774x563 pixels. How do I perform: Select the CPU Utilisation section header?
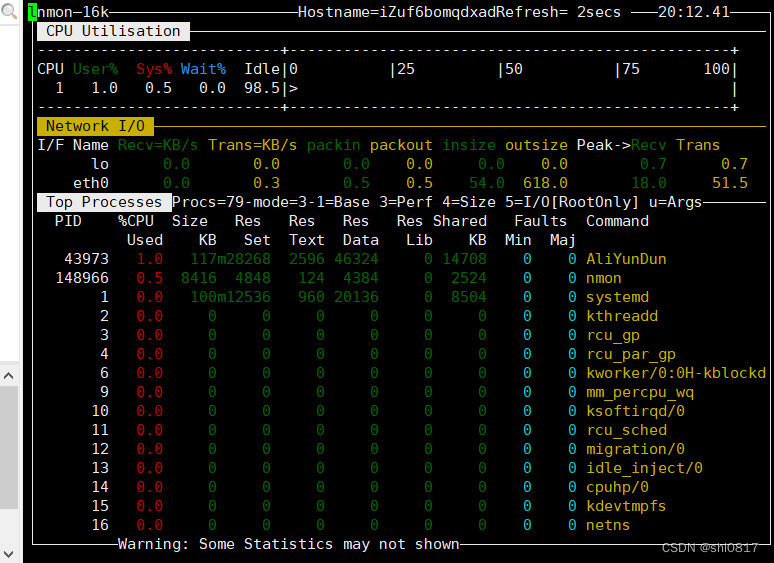pos(113,31)
